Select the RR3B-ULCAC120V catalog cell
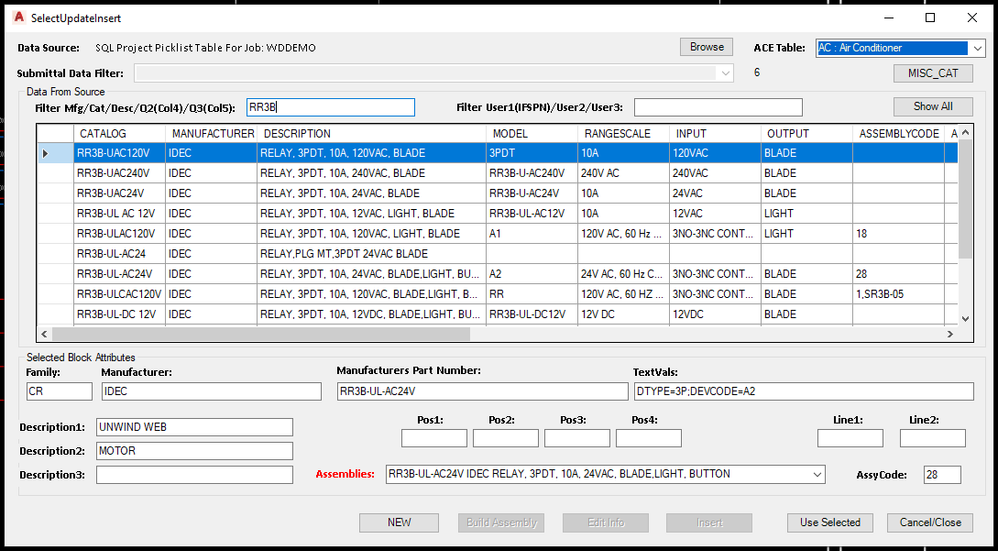The width and height of the screenshot is (998, 551). coord(120,295)
